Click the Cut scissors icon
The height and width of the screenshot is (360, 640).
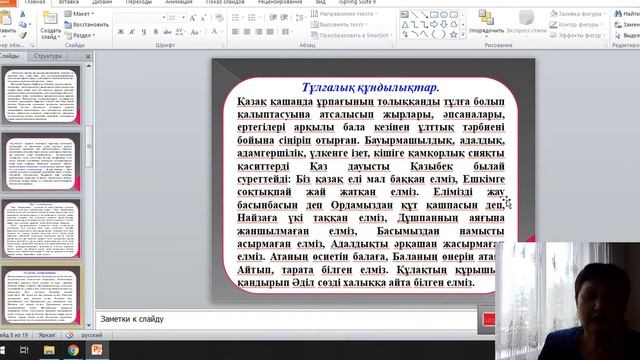pos(23,14)
